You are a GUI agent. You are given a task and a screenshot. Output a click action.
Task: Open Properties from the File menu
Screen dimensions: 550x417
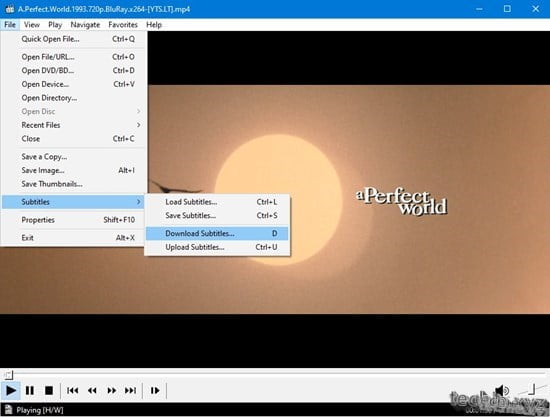click(x=73, y=220)
